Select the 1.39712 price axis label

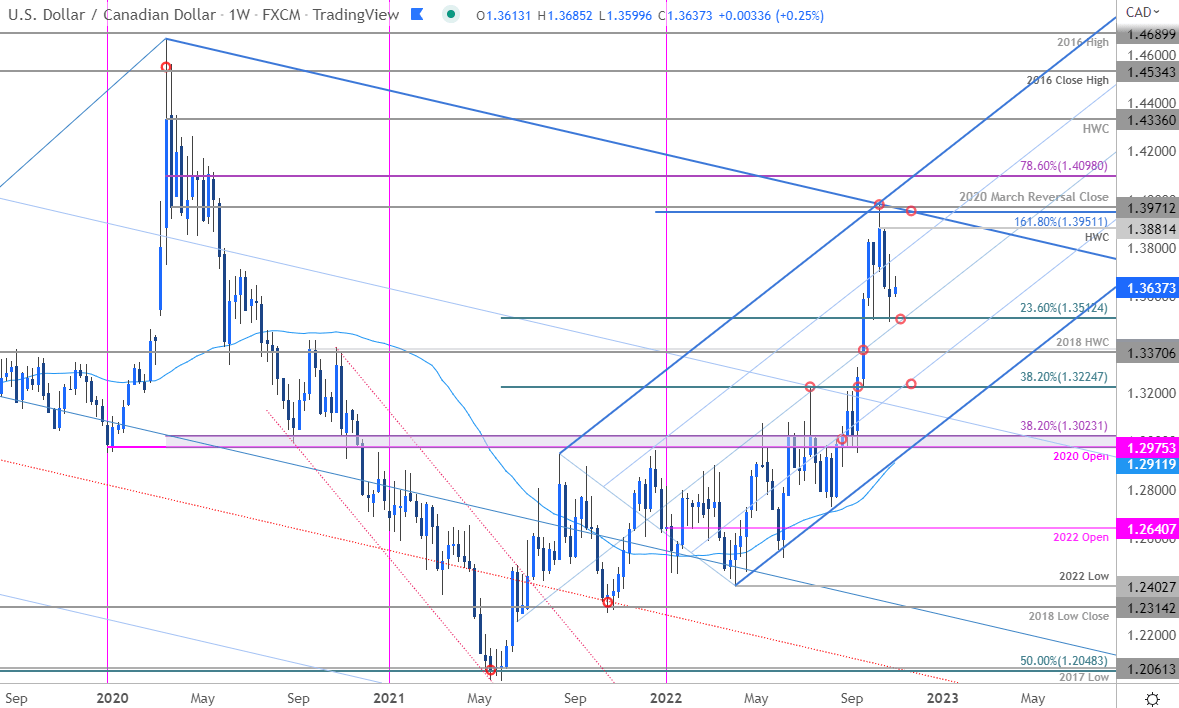(x=1147, y=207)
